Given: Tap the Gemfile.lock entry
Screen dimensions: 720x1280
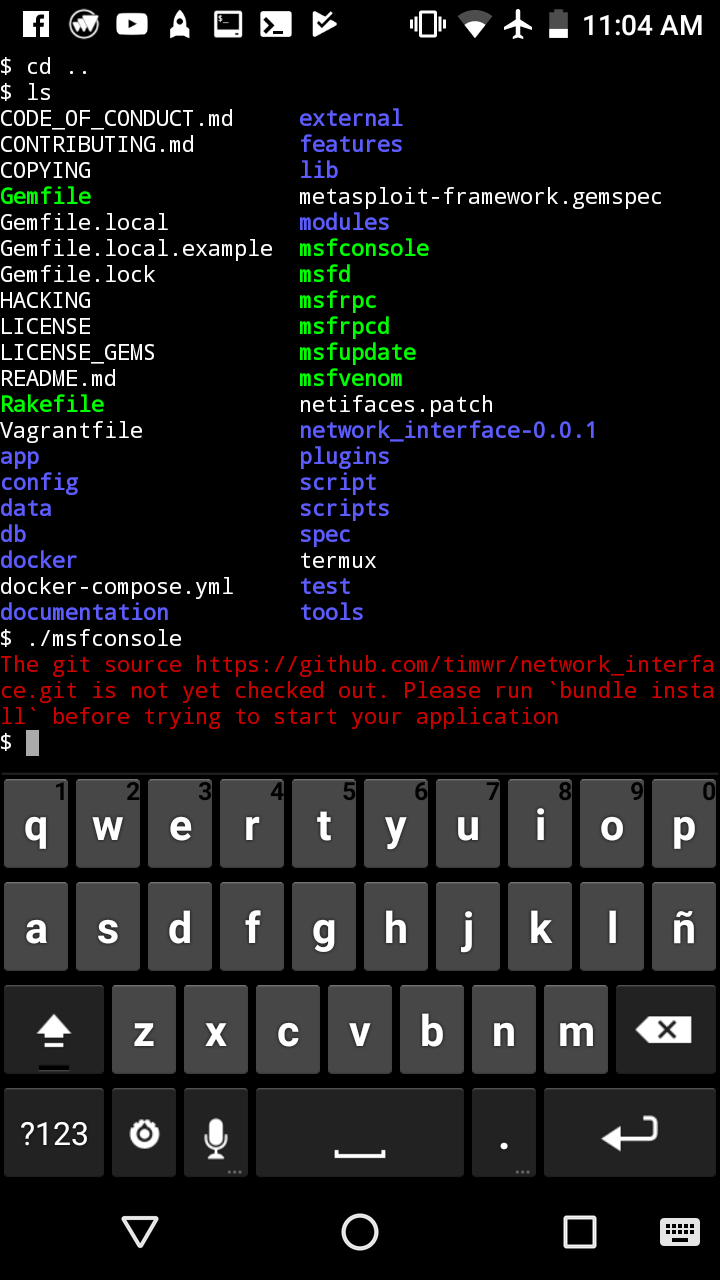Looking at the screenshot, I should click(x=78, y=274).
